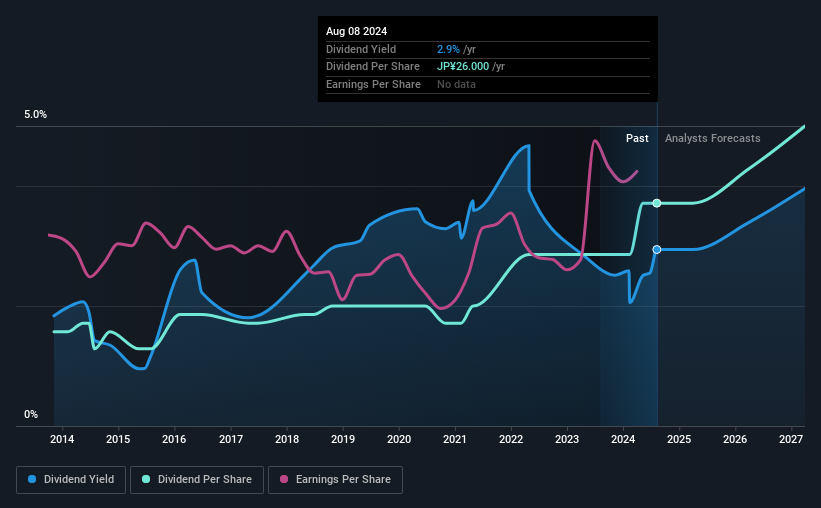Click the 2022 year label on axis
The width and height of the screenshot is (821, 508).
pos(511,439)
